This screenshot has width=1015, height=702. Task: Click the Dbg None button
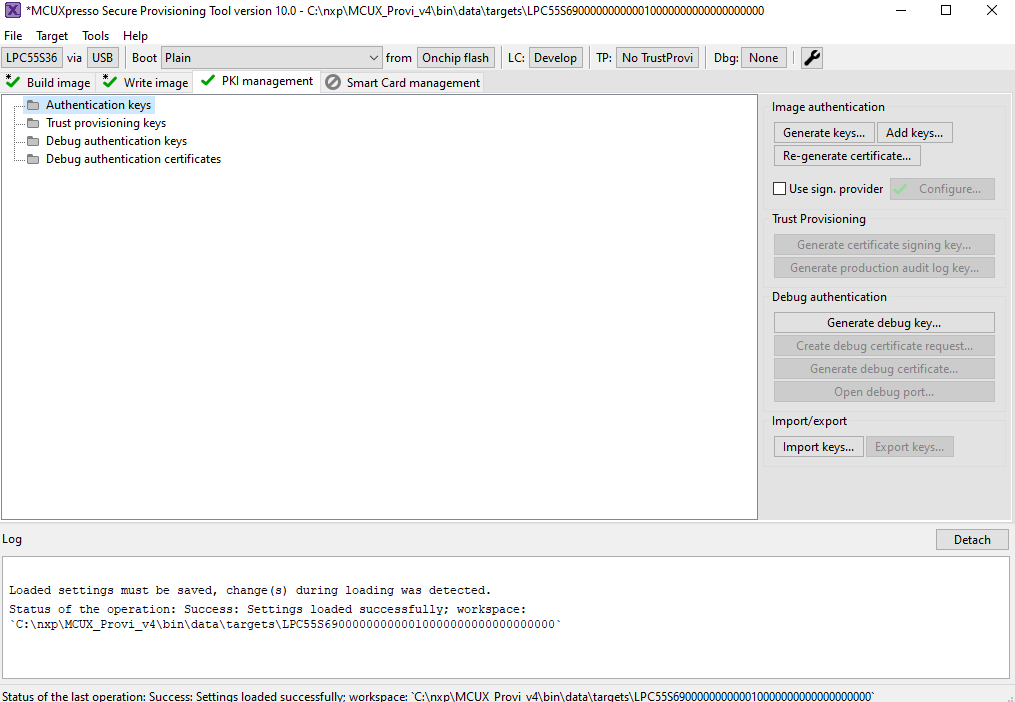pos(764,58)
